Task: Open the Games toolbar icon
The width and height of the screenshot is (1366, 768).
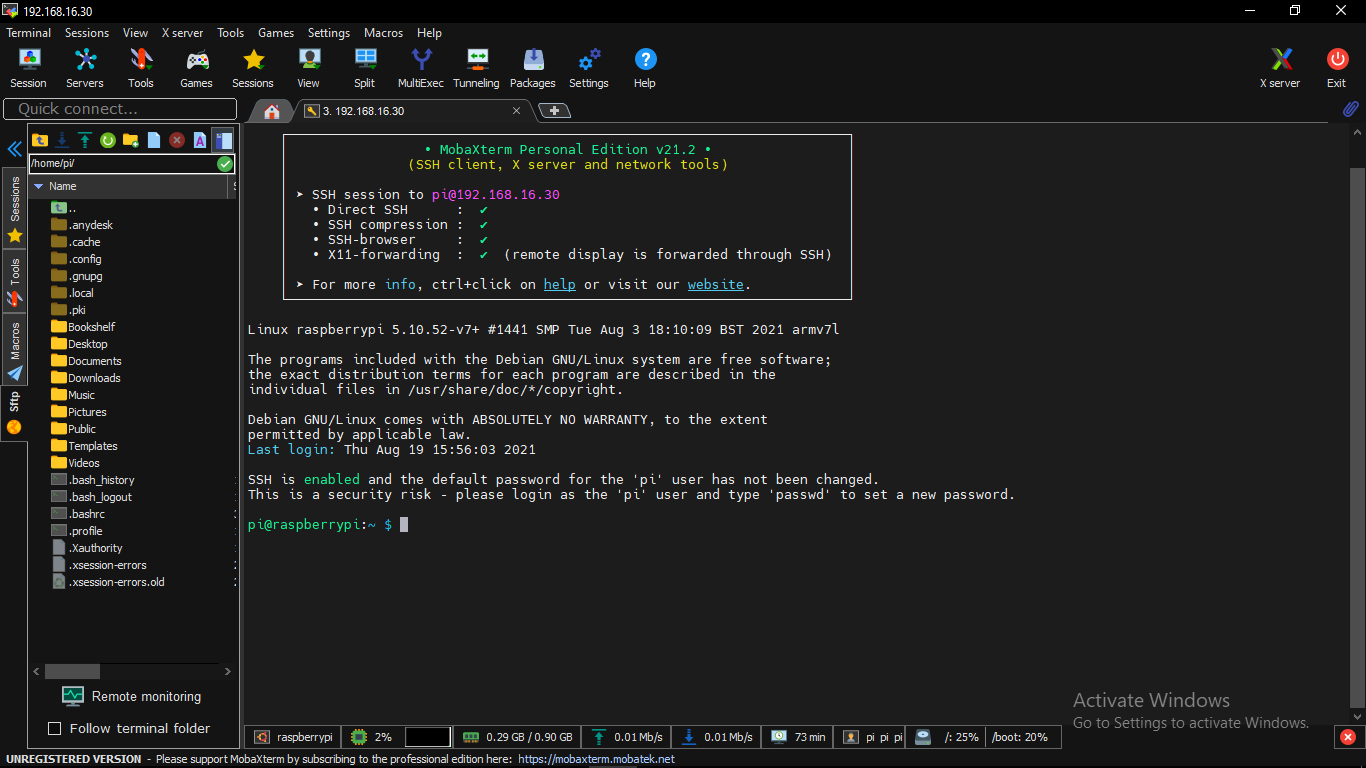Action: 196,68
